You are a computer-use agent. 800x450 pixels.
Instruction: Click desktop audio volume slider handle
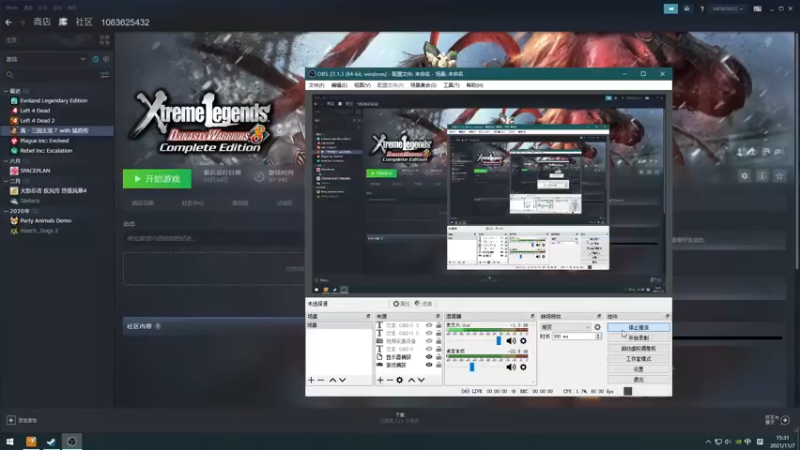471,367
